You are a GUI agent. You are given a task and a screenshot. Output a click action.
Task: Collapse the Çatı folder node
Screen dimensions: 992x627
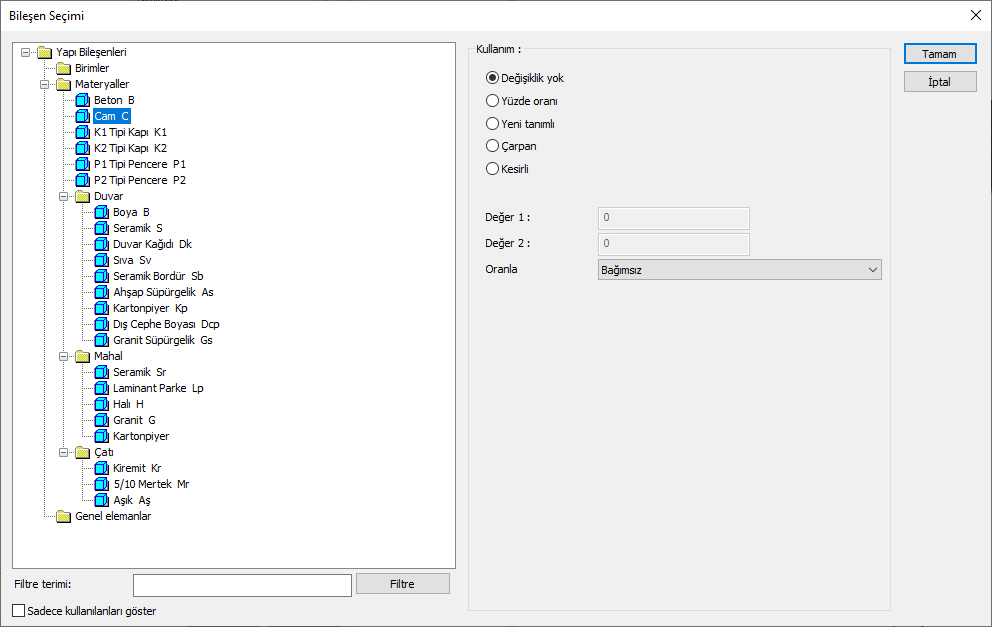pos(63,452)
